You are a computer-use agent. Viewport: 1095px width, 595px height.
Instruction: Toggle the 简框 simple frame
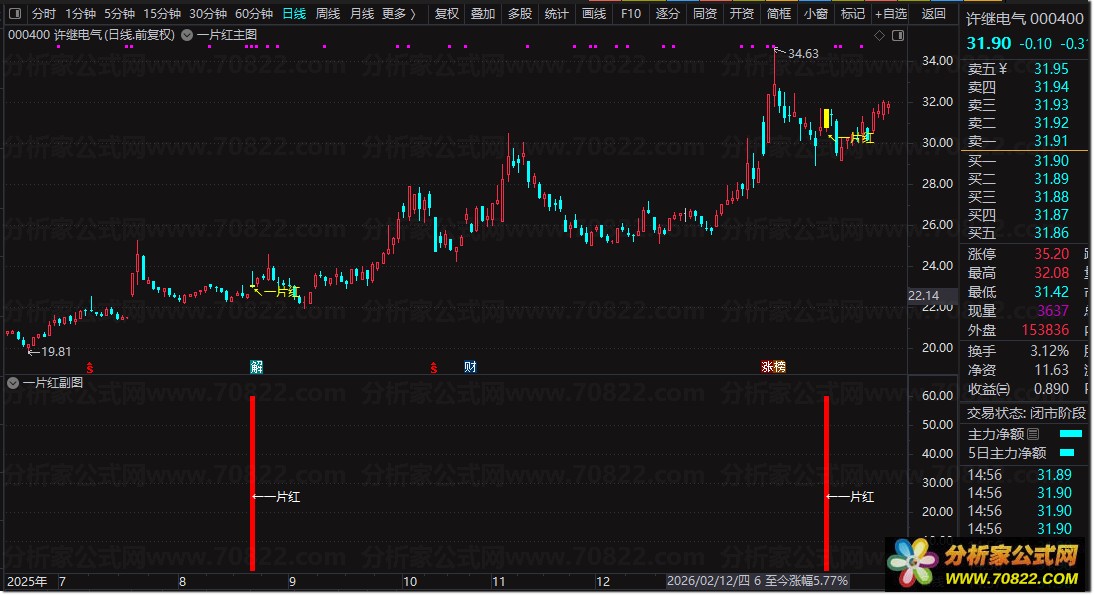pos(779,13)
